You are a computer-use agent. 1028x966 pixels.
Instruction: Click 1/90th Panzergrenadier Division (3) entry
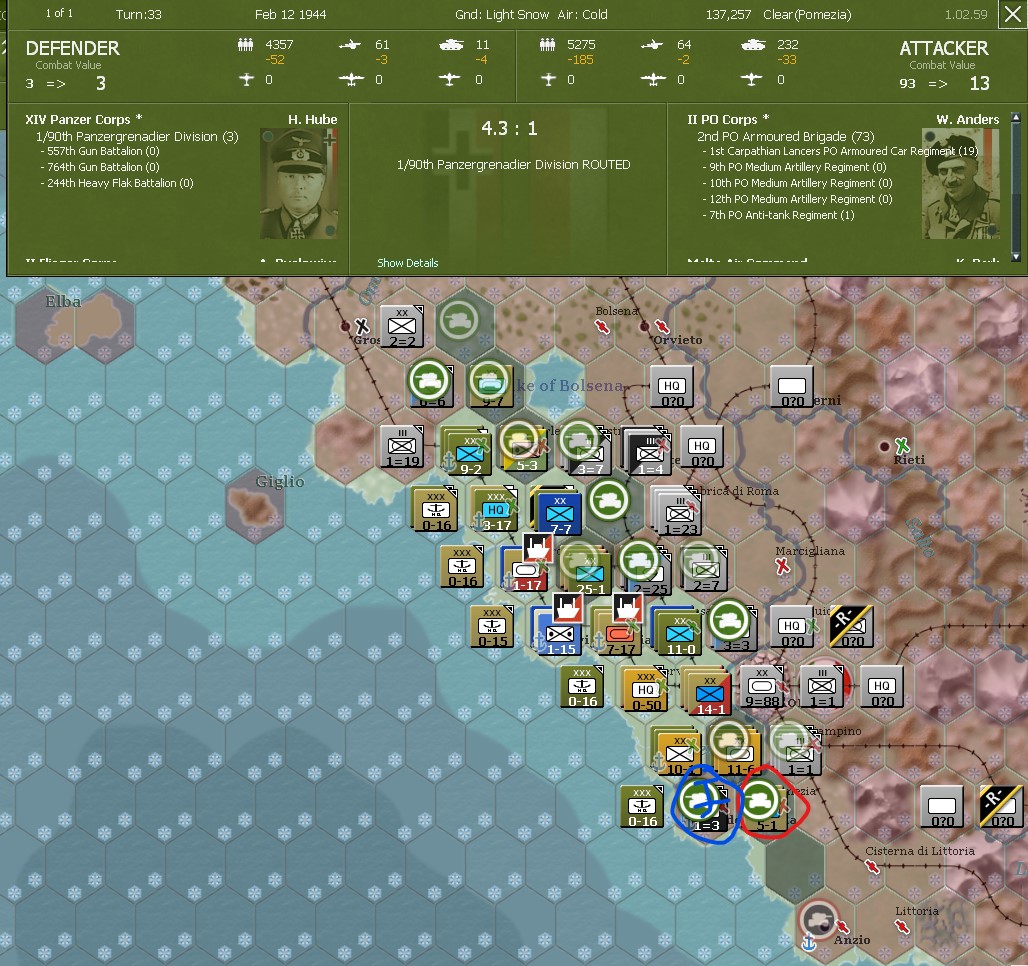tap(137, 136)
